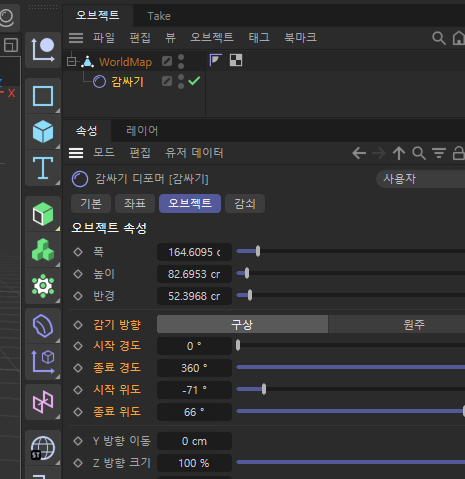
Task: Add a blue cube primitive
Action: click(x=43, y=132)
